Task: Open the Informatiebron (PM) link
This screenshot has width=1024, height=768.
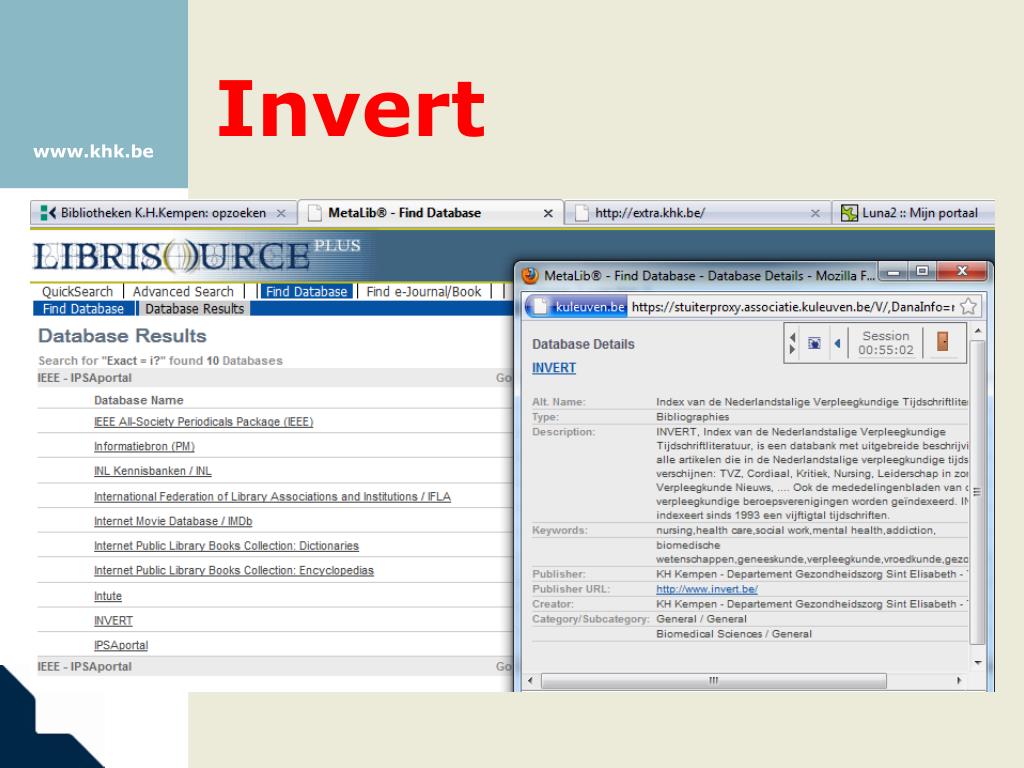Action: (144, 447)
